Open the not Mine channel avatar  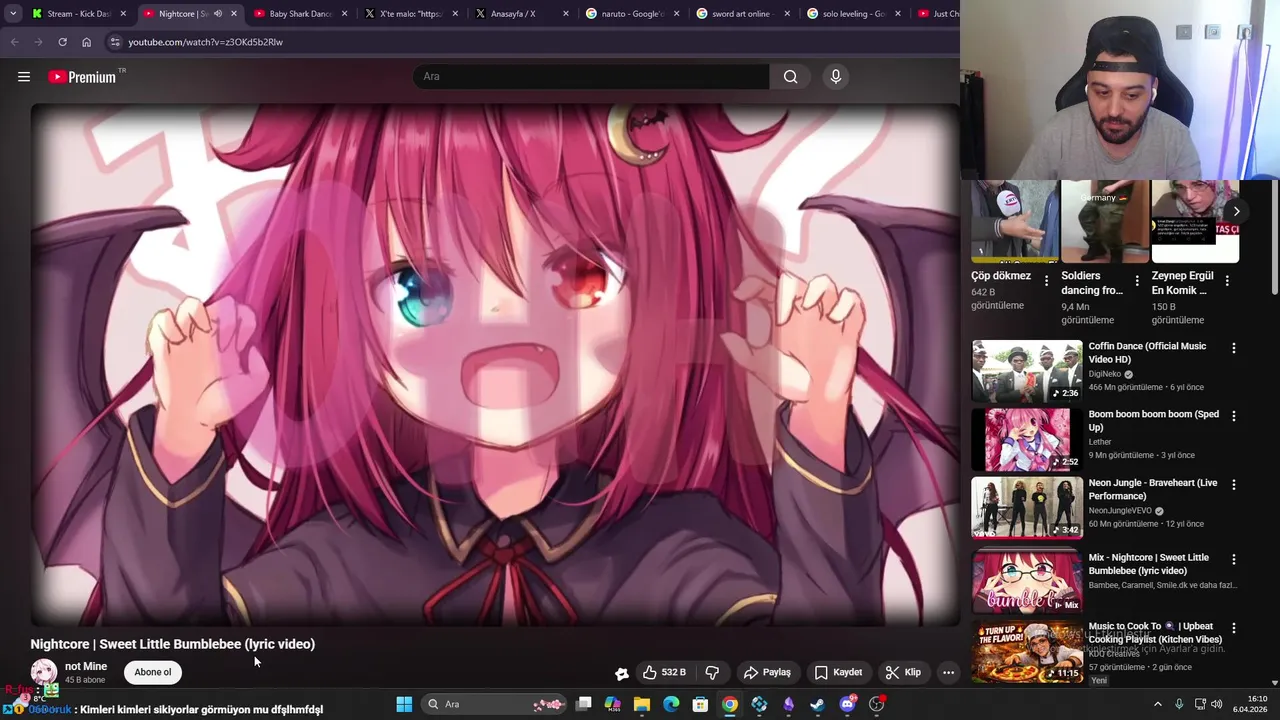click(44, 672)
